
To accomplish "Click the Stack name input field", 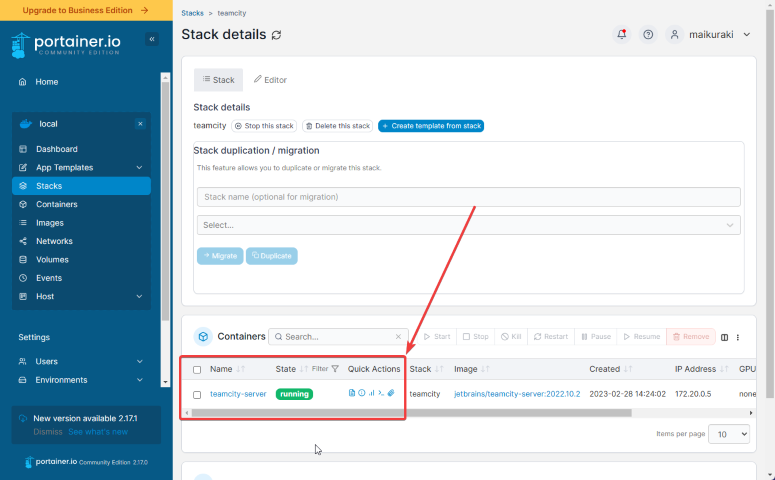I will tap(469, 197).
